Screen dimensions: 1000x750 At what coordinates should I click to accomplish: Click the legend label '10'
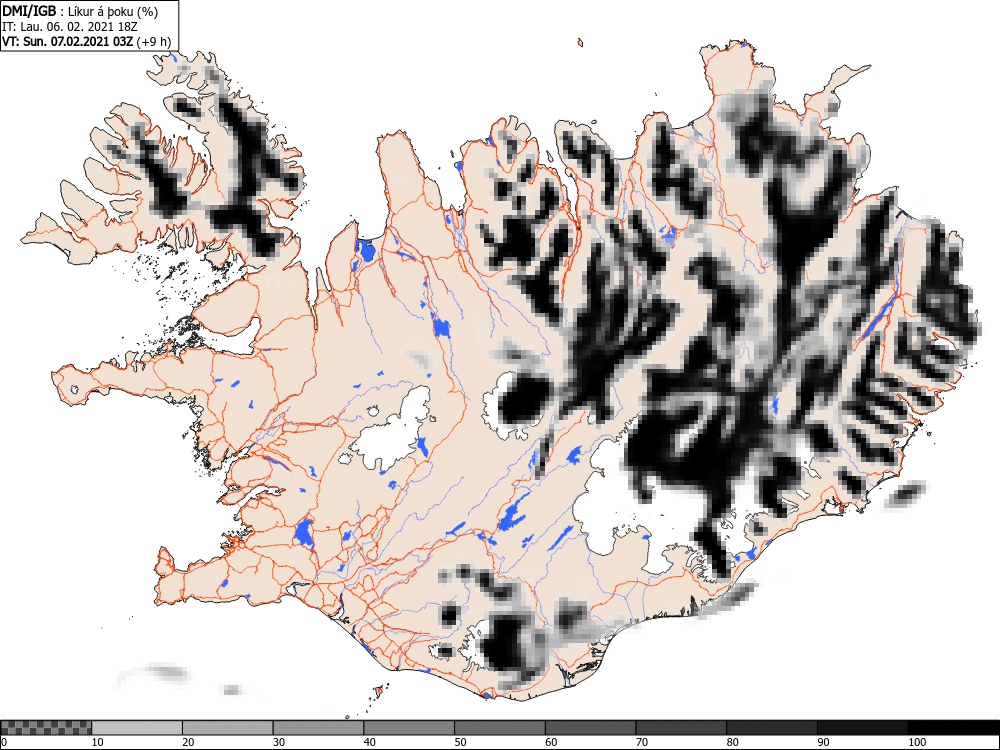coord(98,742)
